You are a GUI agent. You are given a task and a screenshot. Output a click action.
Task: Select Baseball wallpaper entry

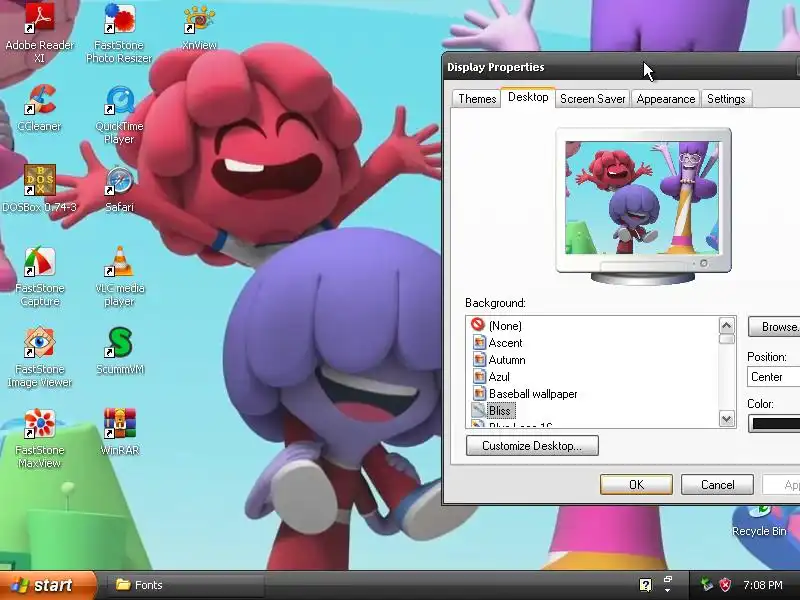click(533, 394)
